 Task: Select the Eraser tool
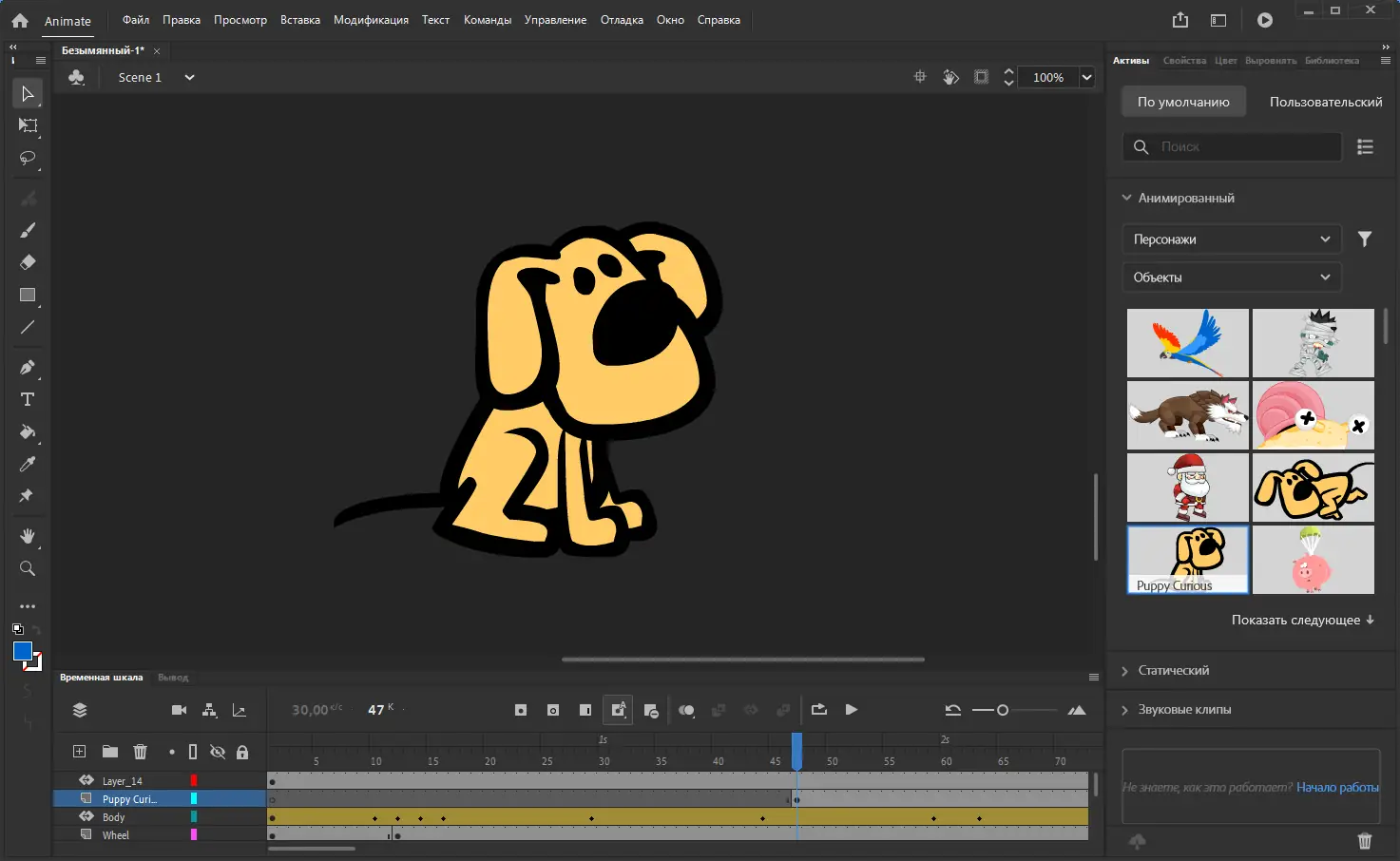tap(28, 262)
